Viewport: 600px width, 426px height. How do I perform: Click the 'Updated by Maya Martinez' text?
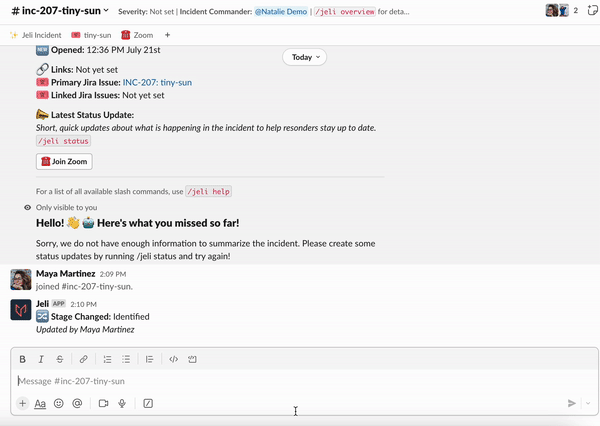pyautogui.click(x=85, y=330)
